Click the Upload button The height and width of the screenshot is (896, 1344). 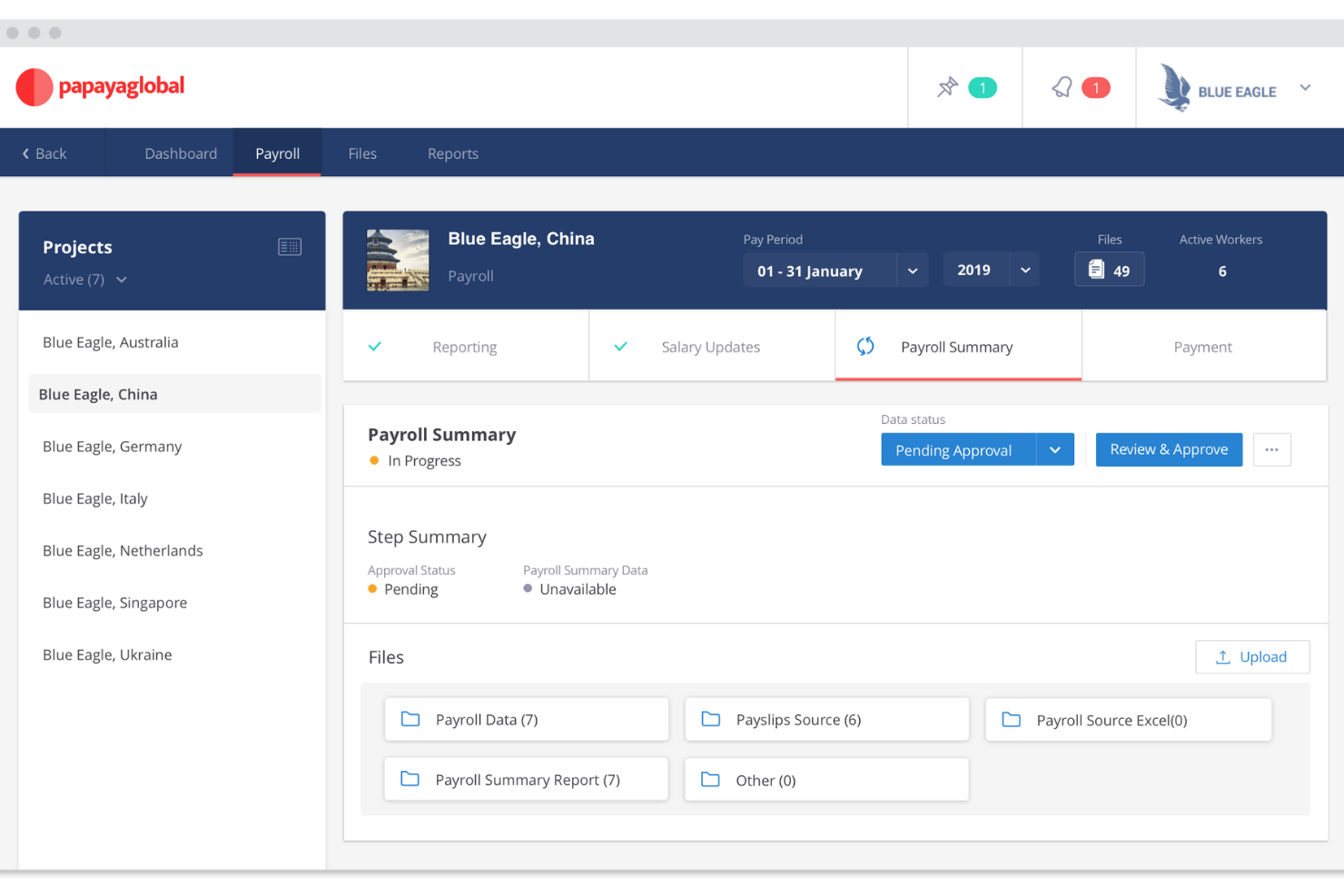point(1252,657)
